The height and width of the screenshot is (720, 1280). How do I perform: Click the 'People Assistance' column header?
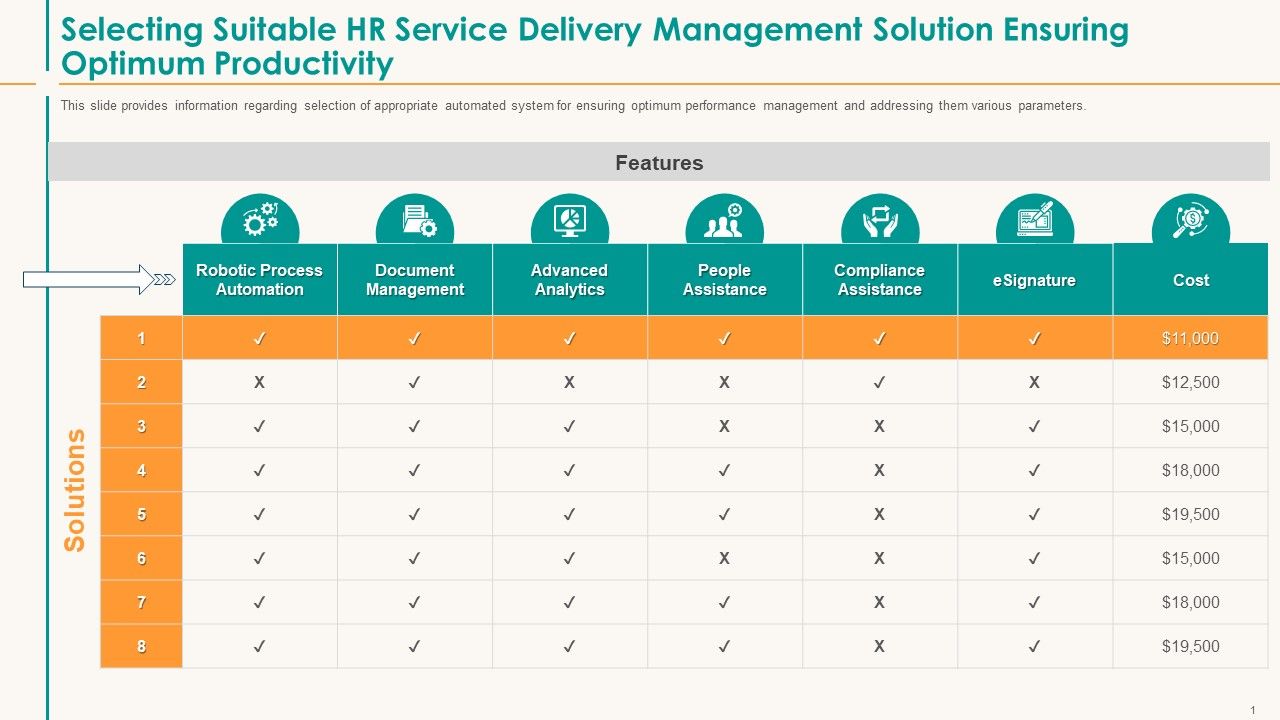tap(725, 280)
